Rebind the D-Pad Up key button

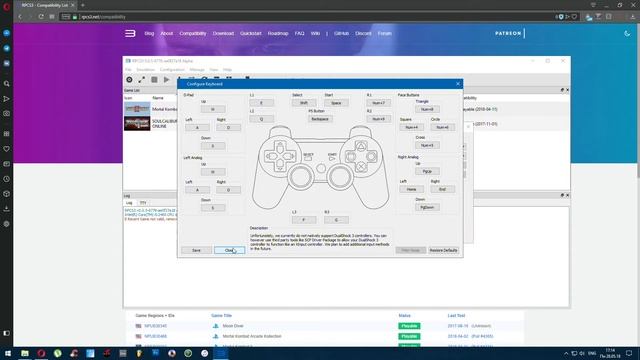[x=213, y=109]
